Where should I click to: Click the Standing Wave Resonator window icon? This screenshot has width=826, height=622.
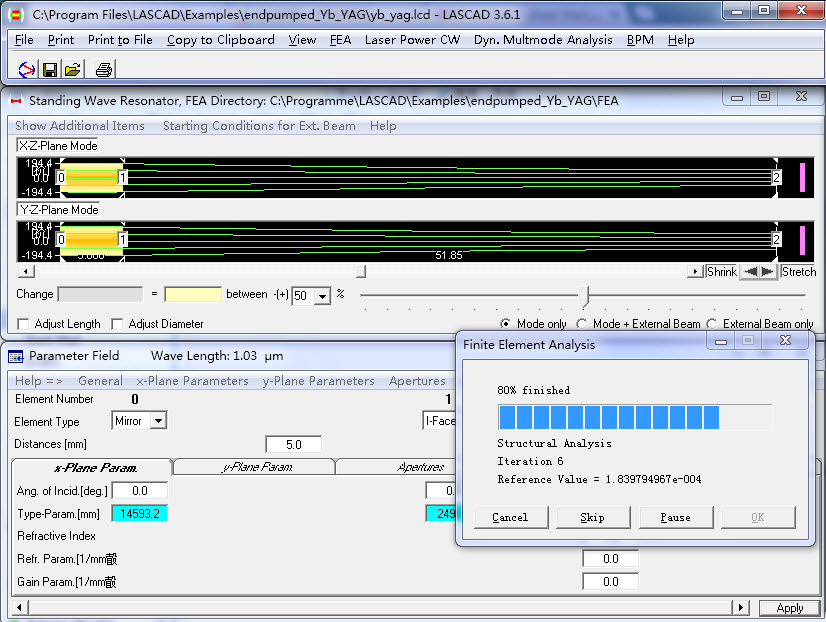click(16, 101)
